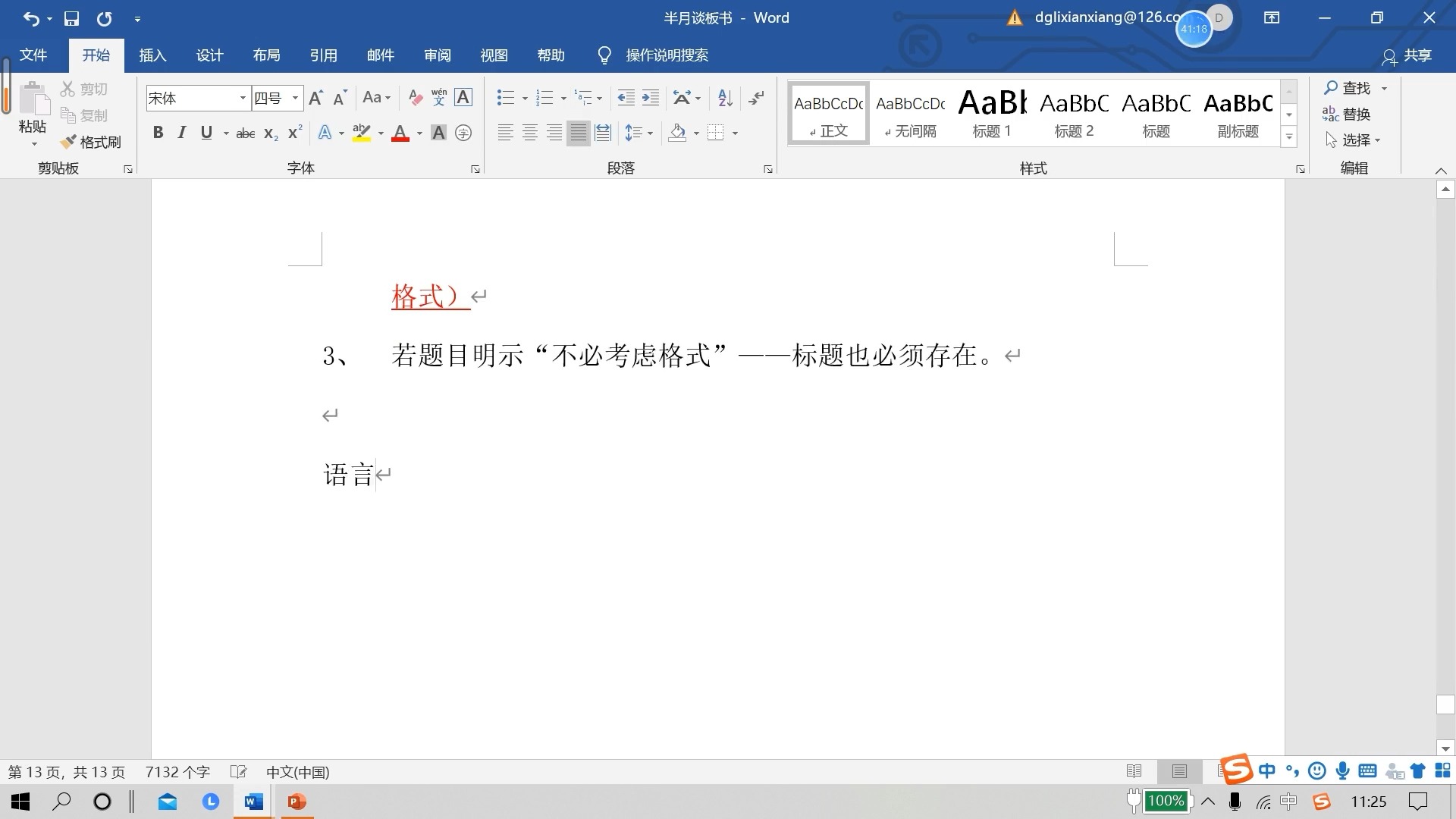Image resolution: width=1456 pixels, height=819 pixels.
Task: Click the Bold formatting icon
Action: [157, 131]
